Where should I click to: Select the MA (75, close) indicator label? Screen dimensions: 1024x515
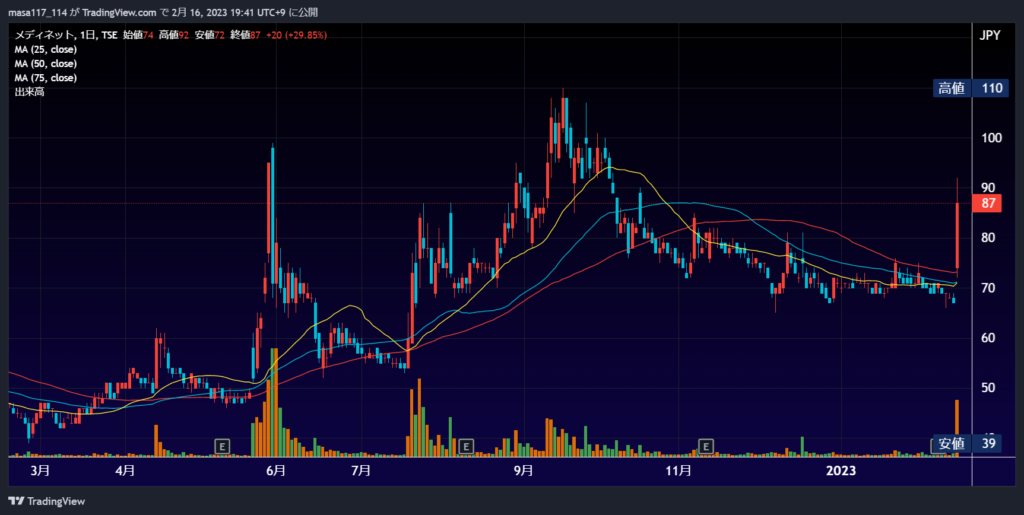[46, 78]
